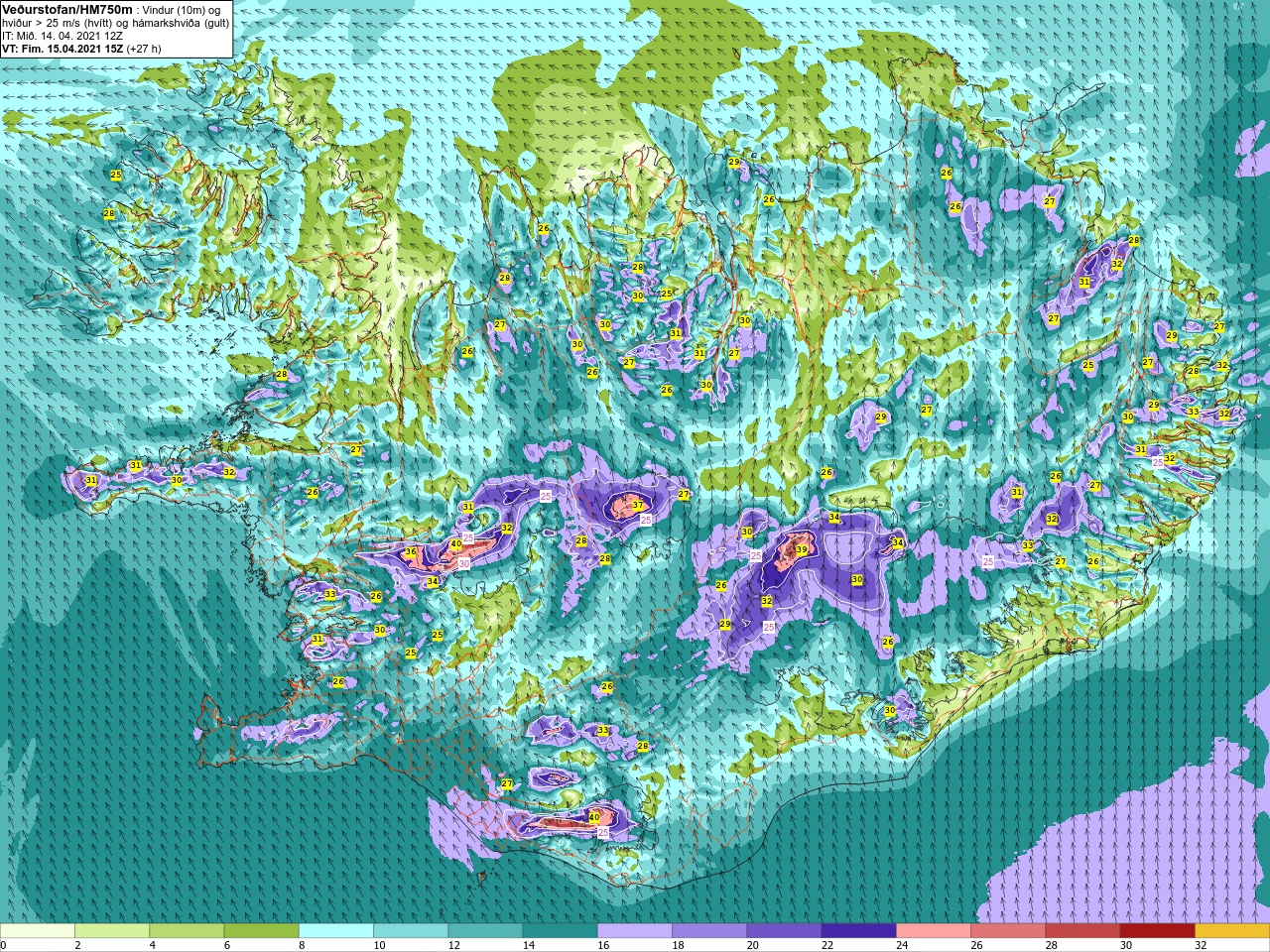Select the 2–4 m/s light green legend swatch
Image resolution: width=1270 pixels, height=952 pixels.
pos(112,931)
